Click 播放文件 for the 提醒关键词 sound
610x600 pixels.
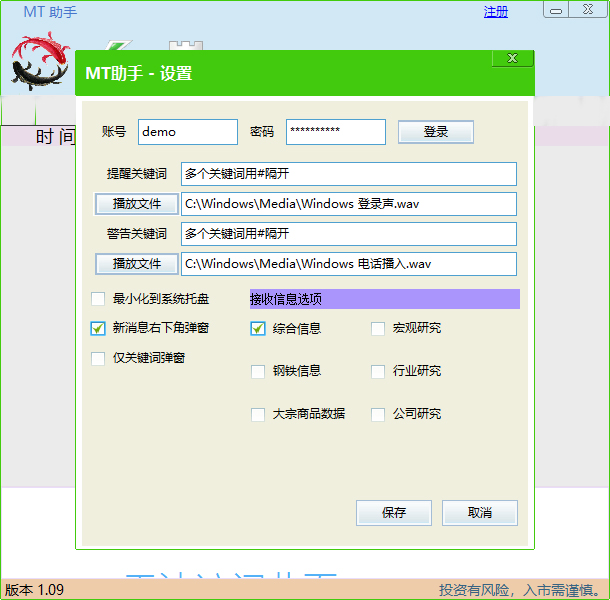click(137, 204)
